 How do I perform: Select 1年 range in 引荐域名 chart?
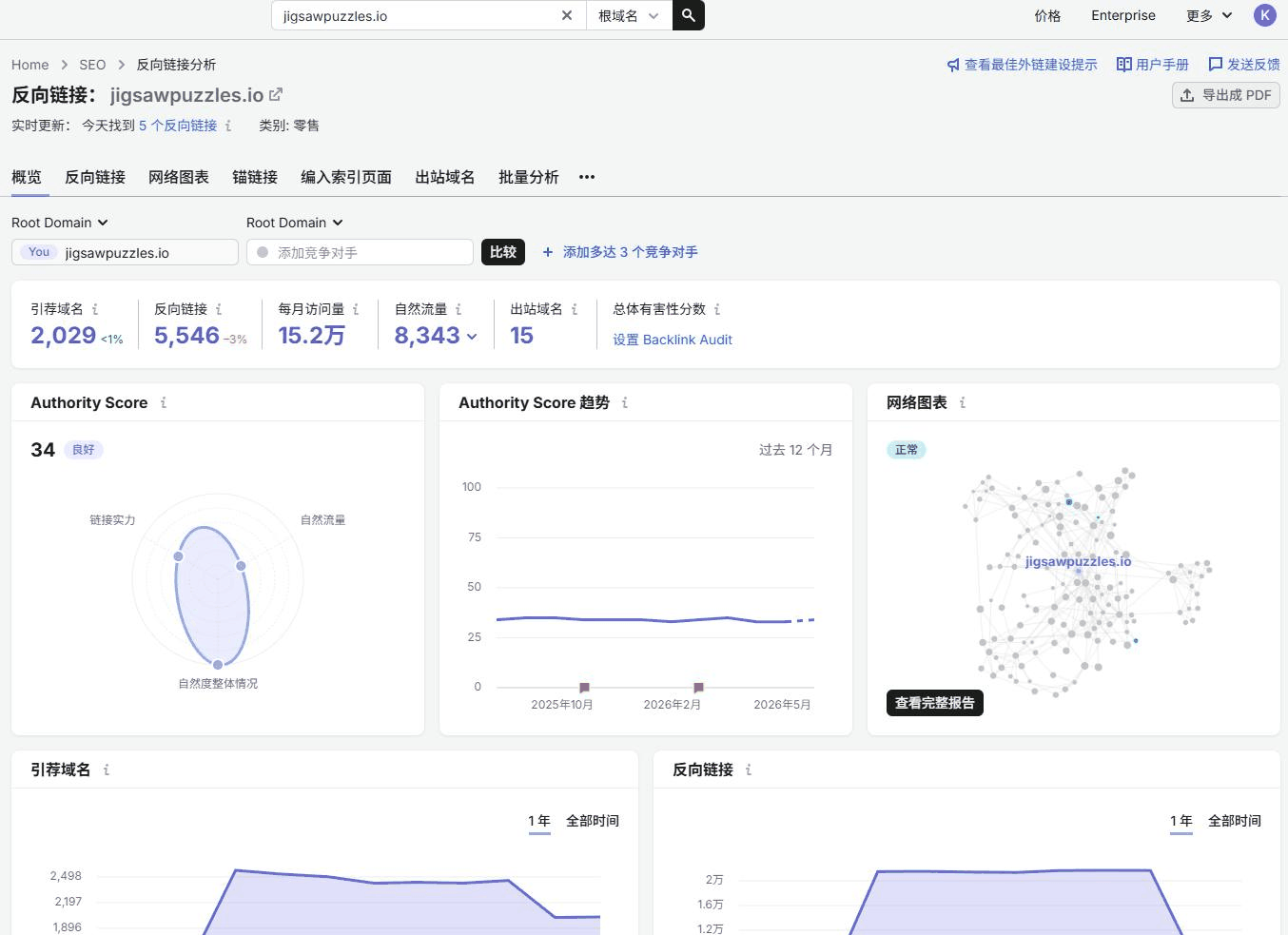539,821
